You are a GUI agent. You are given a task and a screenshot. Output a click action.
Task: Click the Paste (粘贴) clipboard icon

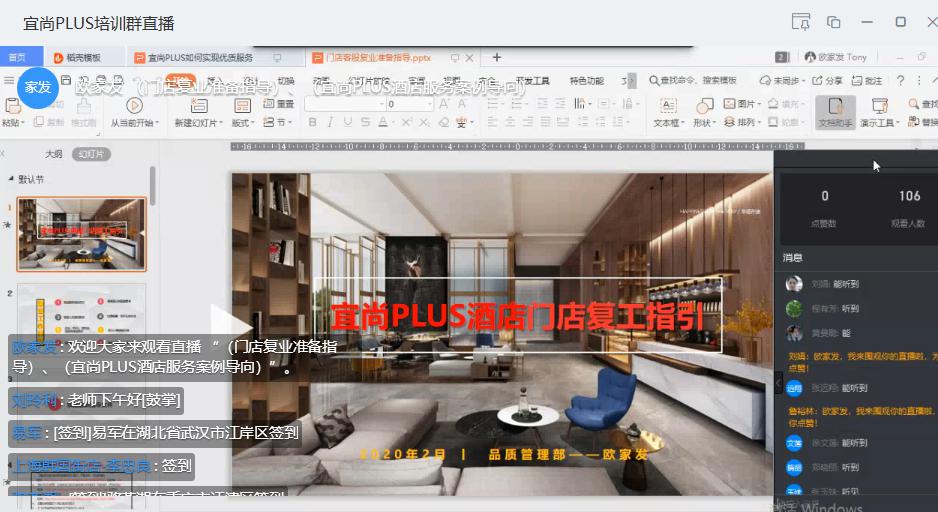click(13, 105)
